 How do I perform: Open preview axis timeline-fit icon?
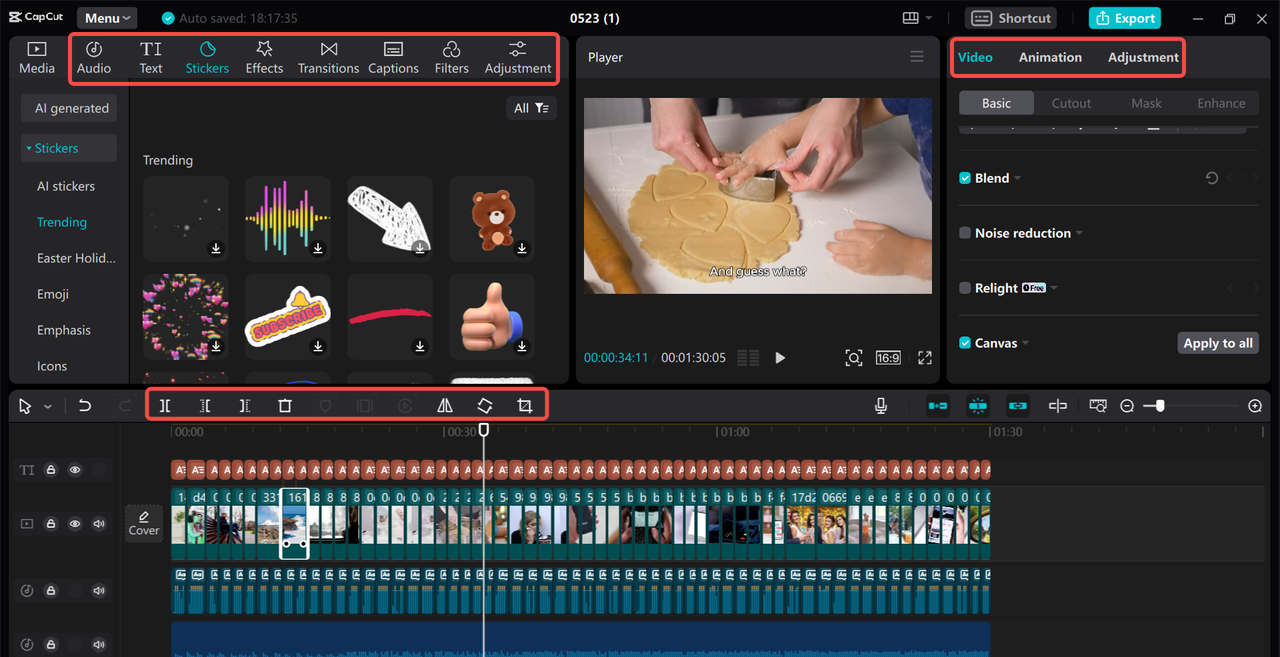pyautogui.click(x=1098, y=406)
